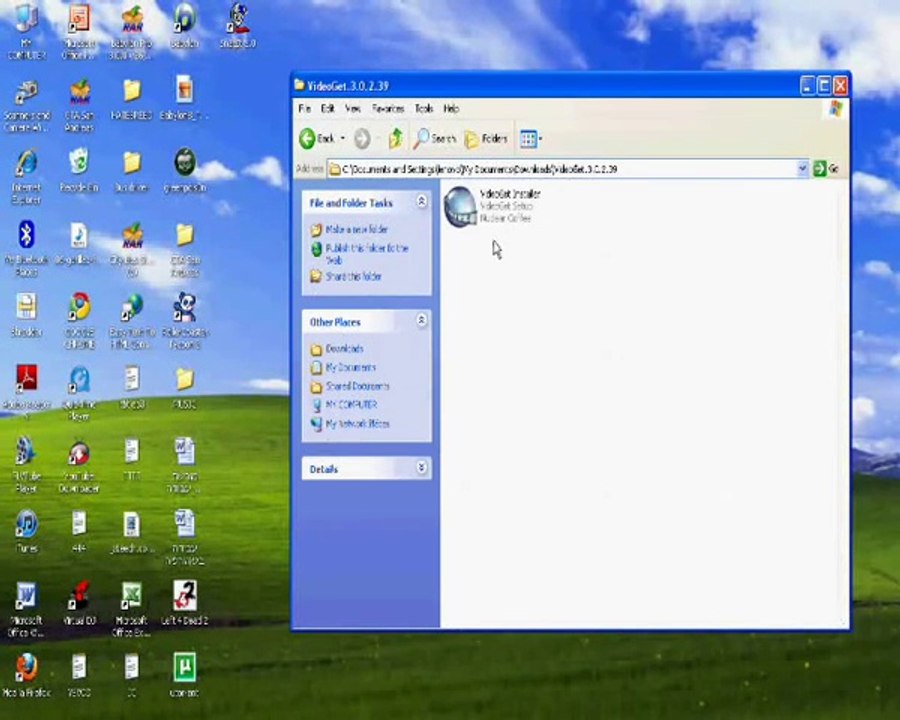Select the VideoGet Installer file
The height and width of the screenshot is (720, 900).
[x=492, y=207]
